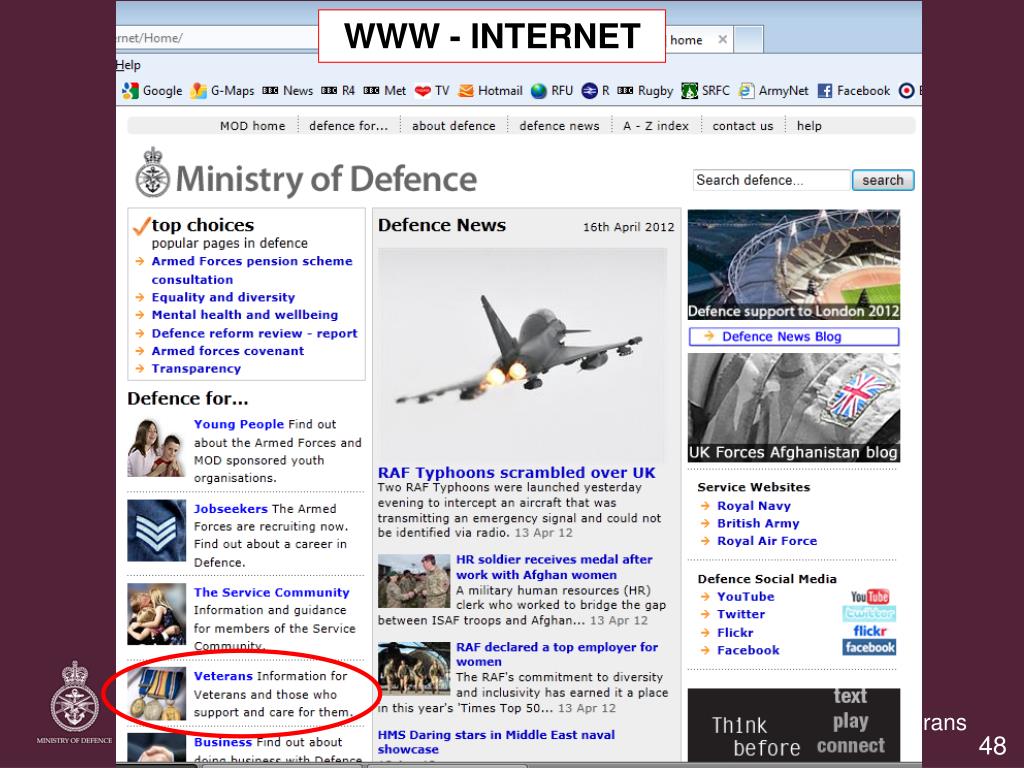
Task: Open the Google bookmark
Action: click(x=152, y=91)
